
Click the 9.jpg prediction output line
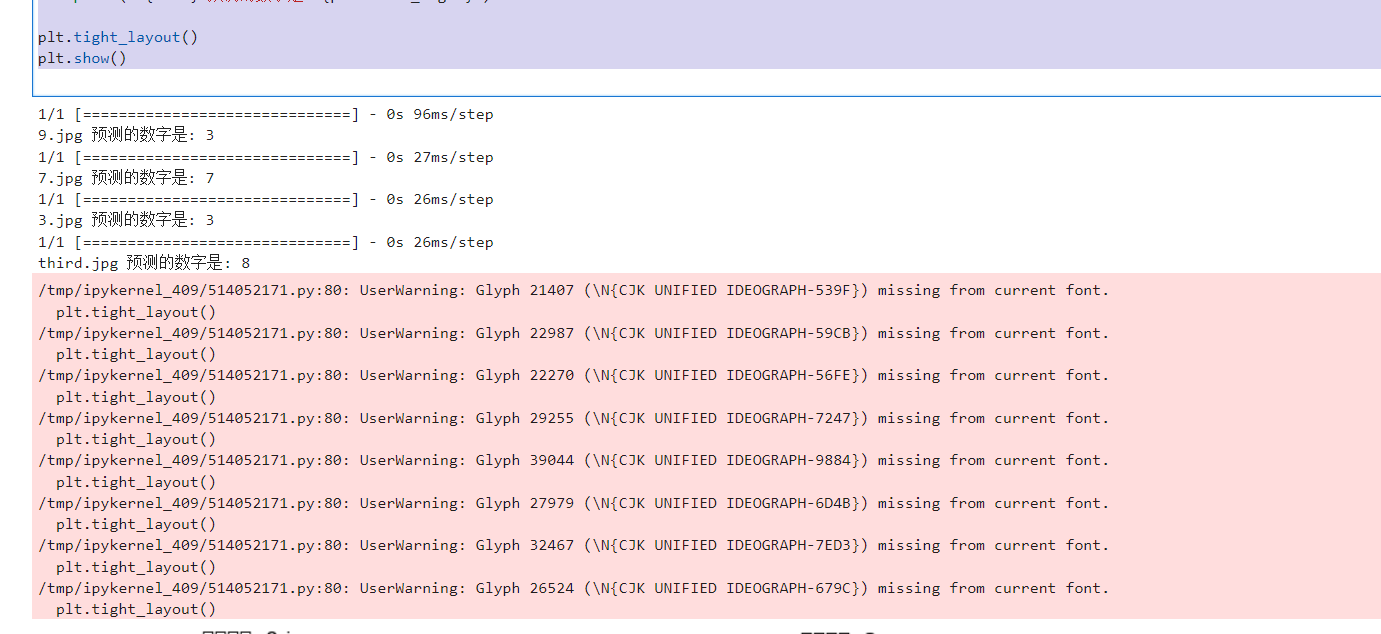tap(126, 135)
